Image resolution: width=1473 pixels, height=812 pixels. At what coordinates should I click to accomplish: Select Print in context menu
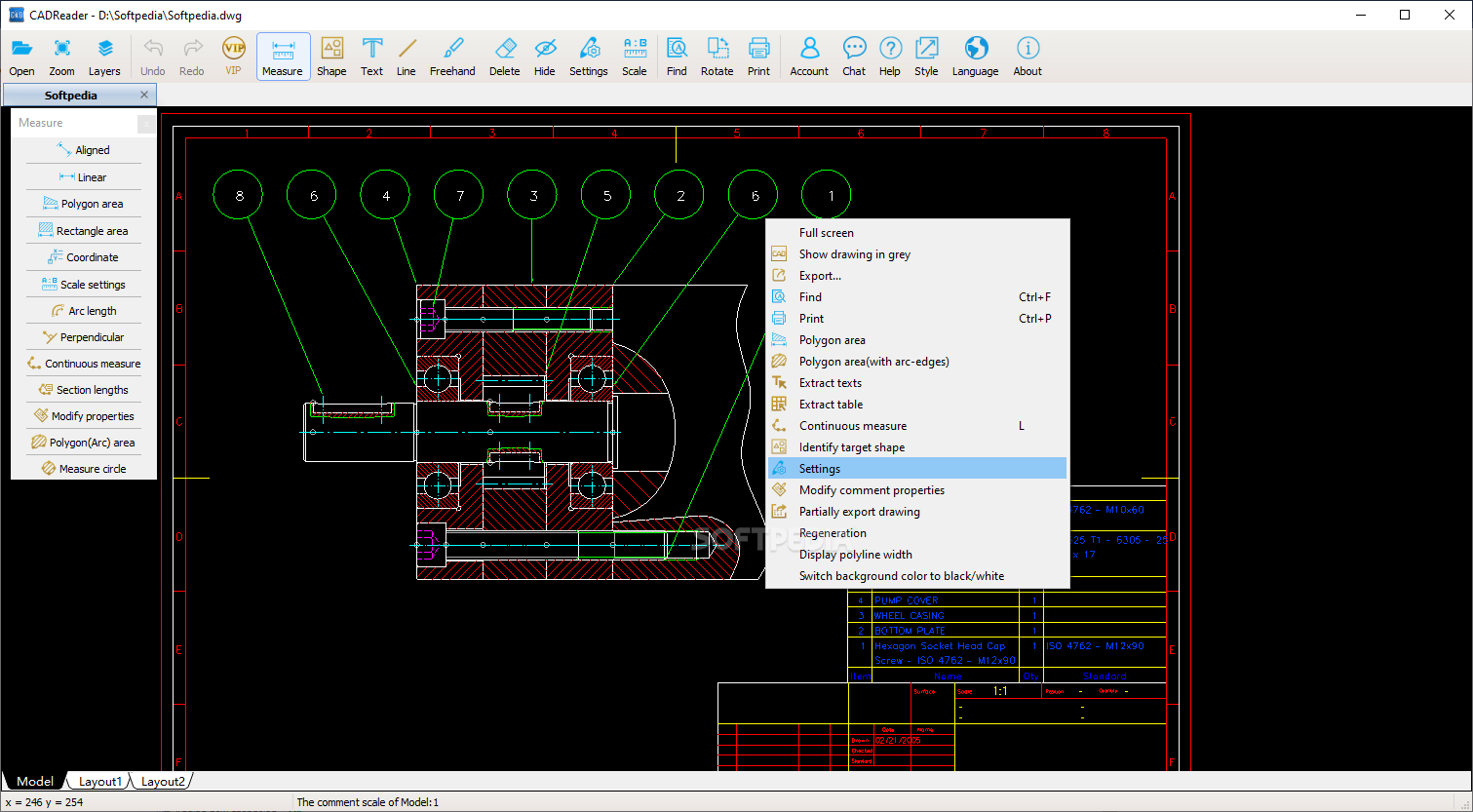[917, 319]
